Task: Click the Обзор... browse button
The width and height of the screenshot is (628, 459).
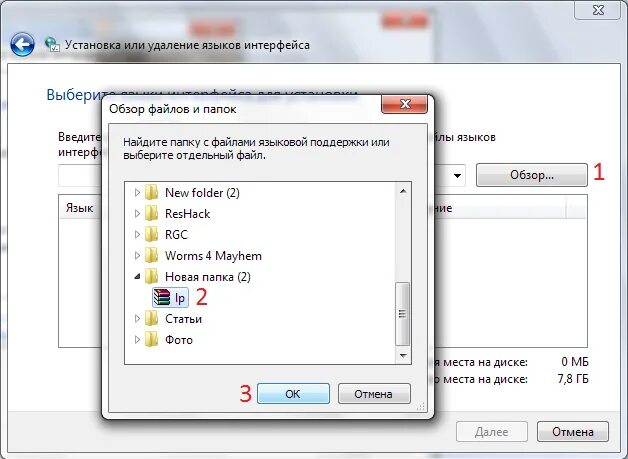Action: tap(531, 175)
